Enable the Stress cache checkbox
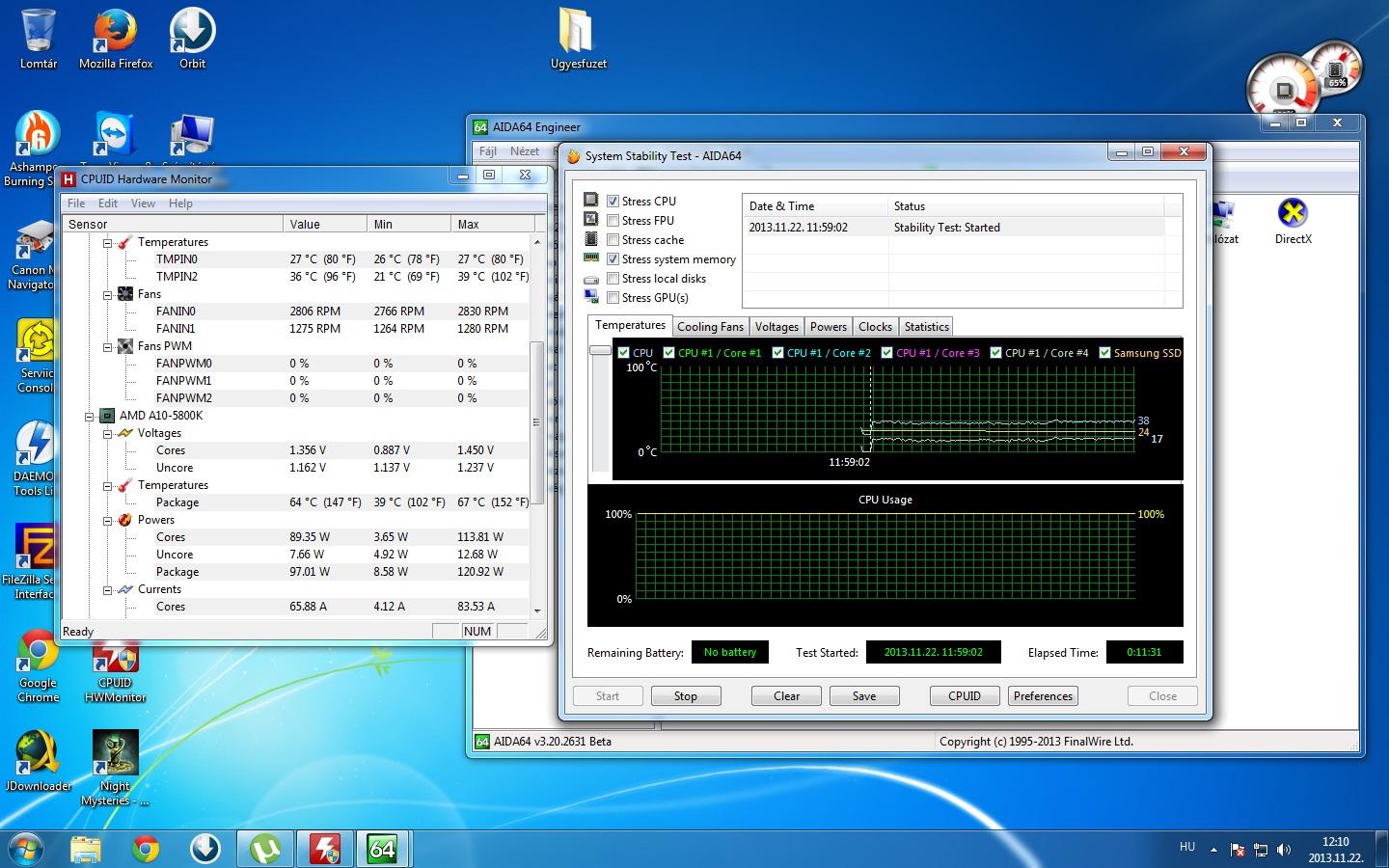 (x=613, y=239)
